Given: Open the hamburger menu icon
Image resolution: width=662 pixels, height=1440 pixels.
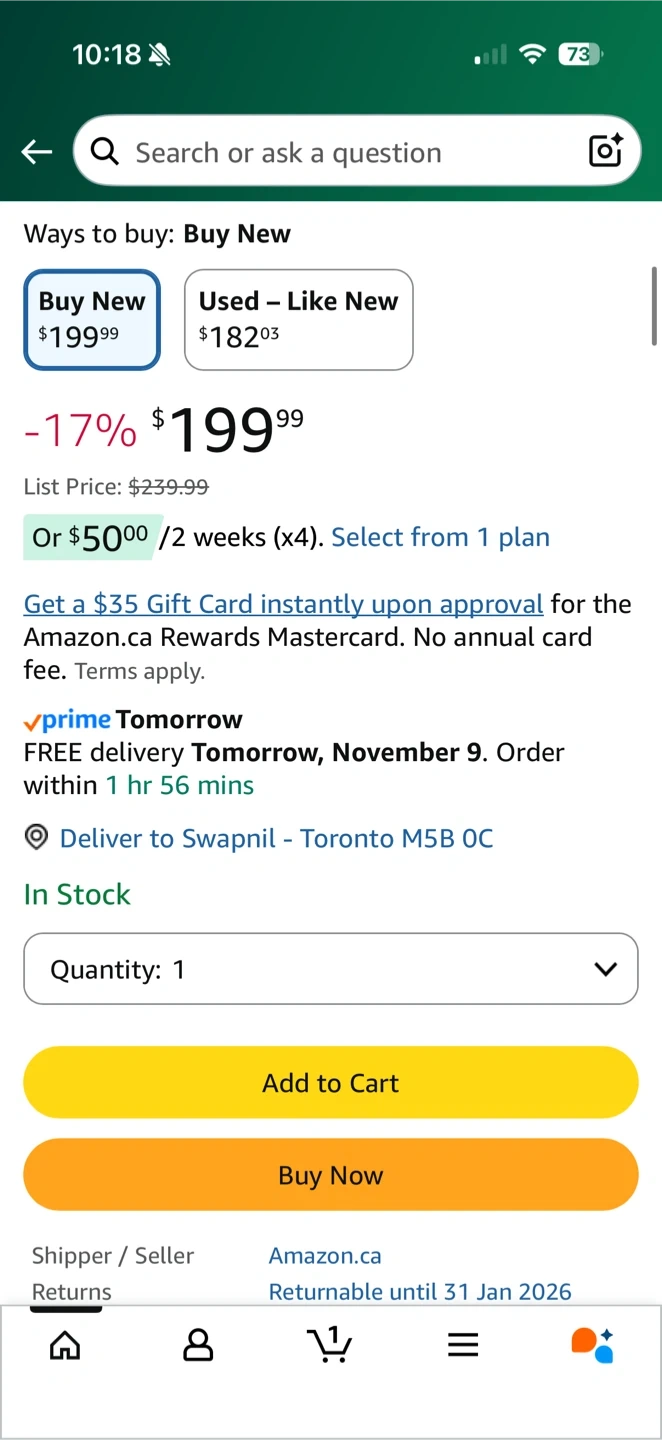Looking at the screenshot, I should coord(463,1344).
